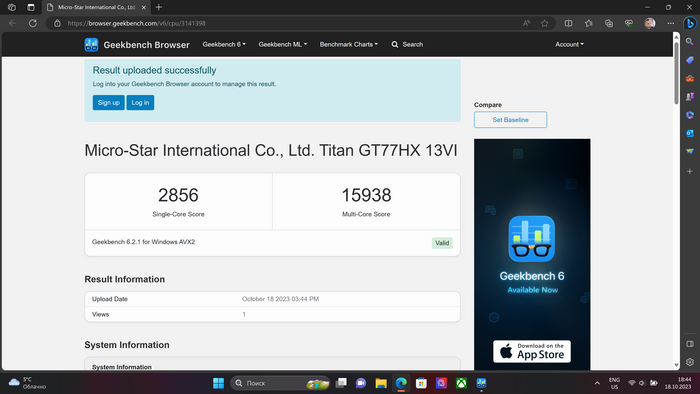Open Microsoft 365 icon in Edge sidebar
The width and height of the screenshot is (700, 394).
(x=690, y=115)
